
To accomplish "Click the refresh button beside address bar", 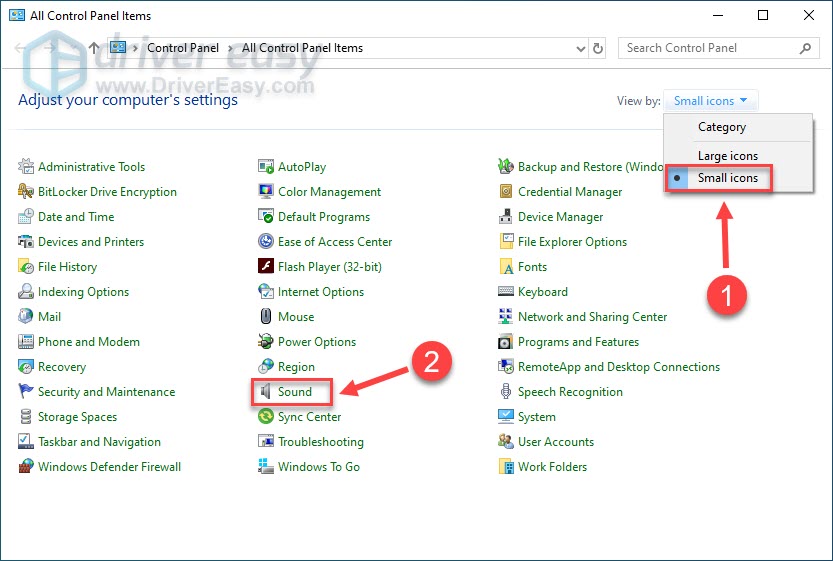I will click(x=598, y=48).
